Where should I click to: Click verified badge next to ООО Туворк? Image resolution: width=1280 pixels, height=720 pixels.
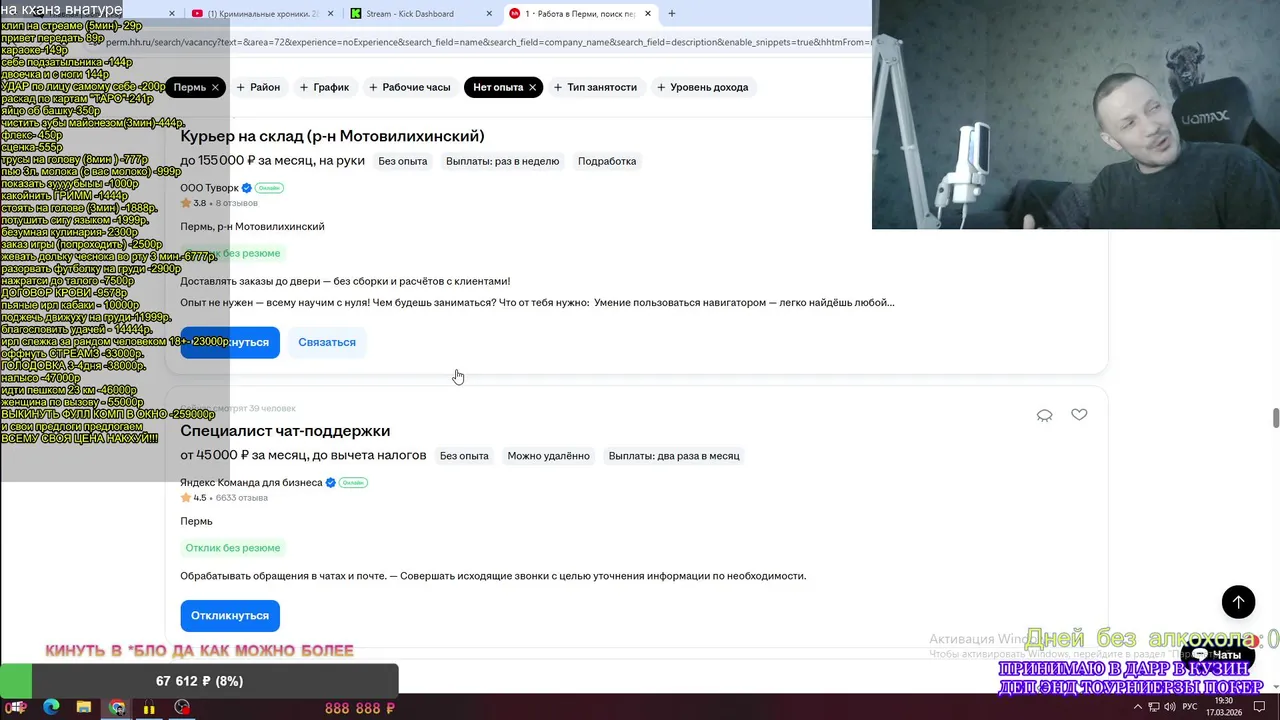point(247,188)
